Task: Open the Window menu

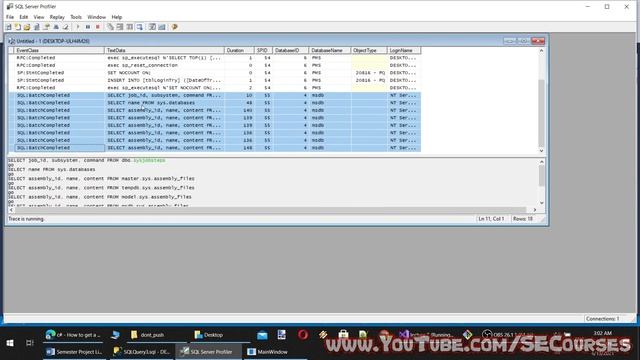Action: [97, 17]
